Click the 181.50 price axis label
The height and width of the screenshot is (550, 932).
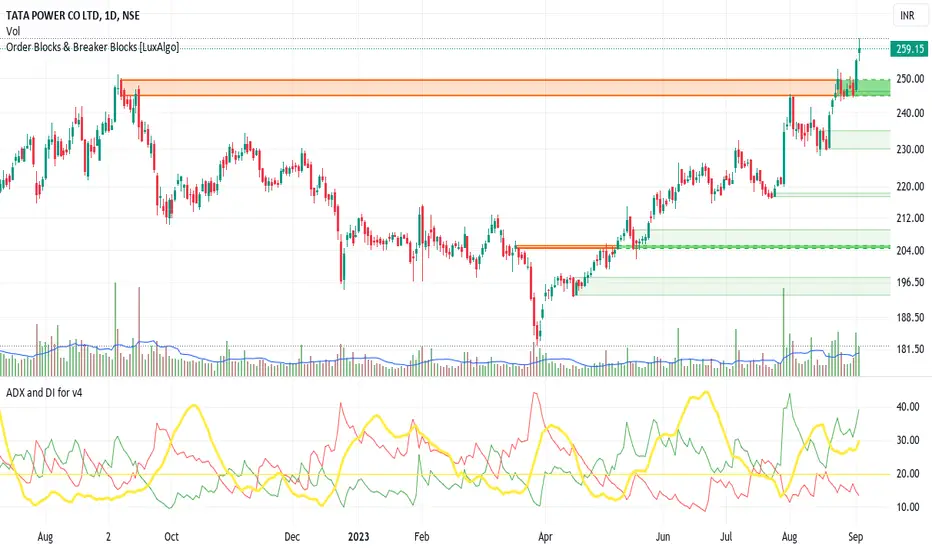(x=910, y=349)
